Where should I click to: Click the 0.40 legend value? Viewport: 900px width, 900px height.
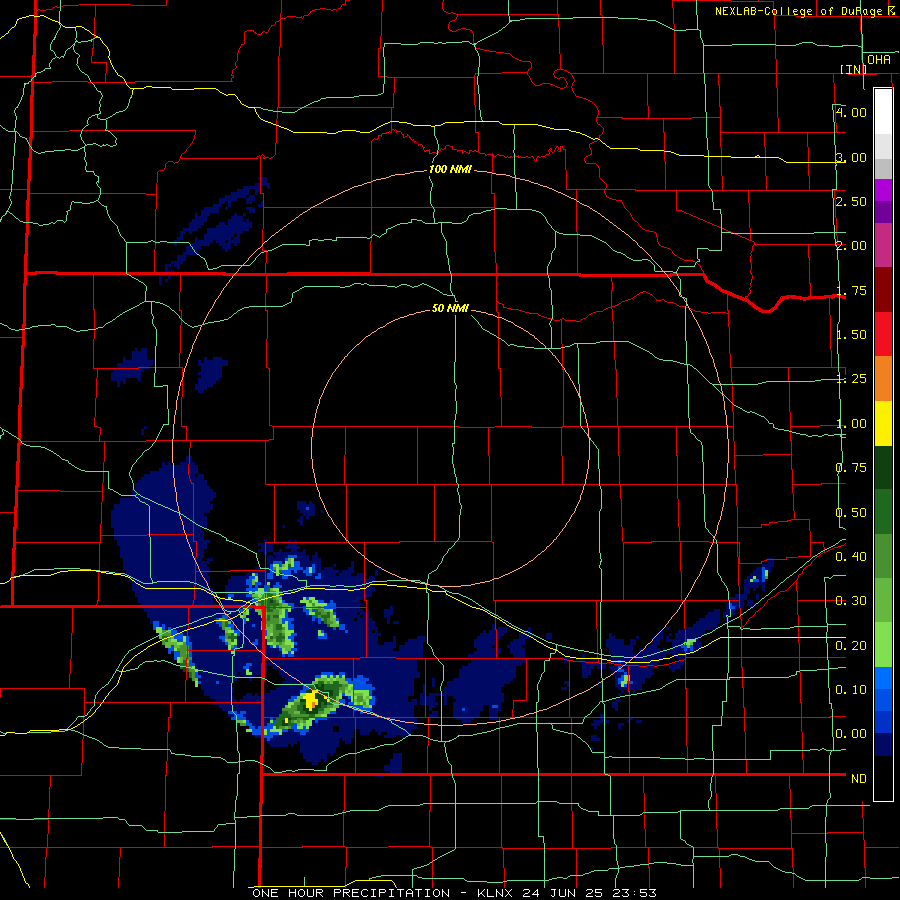coord(851,557)
